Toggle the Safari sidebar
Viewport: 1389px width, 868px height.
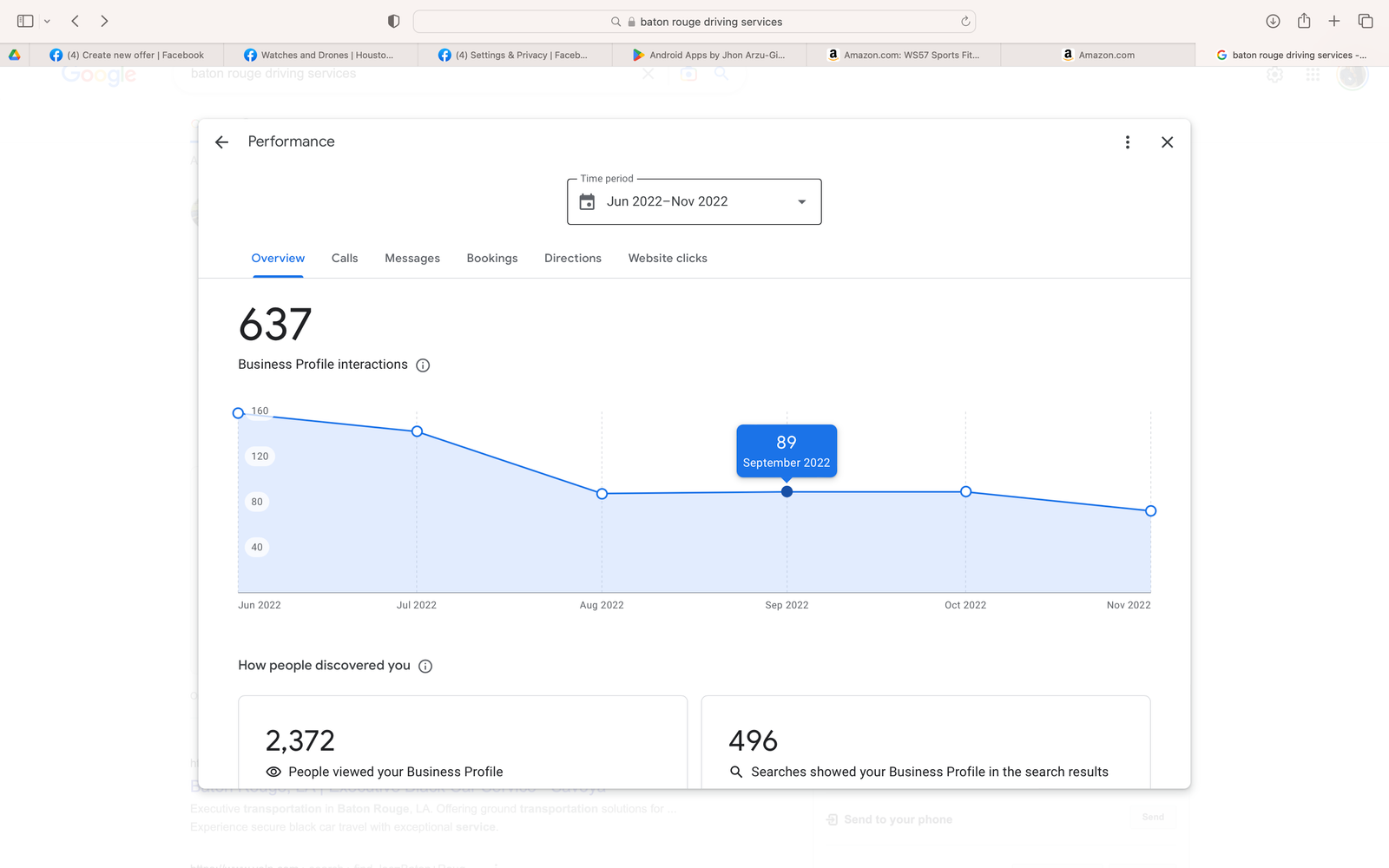pyautogui.click(x=25, y=21)
